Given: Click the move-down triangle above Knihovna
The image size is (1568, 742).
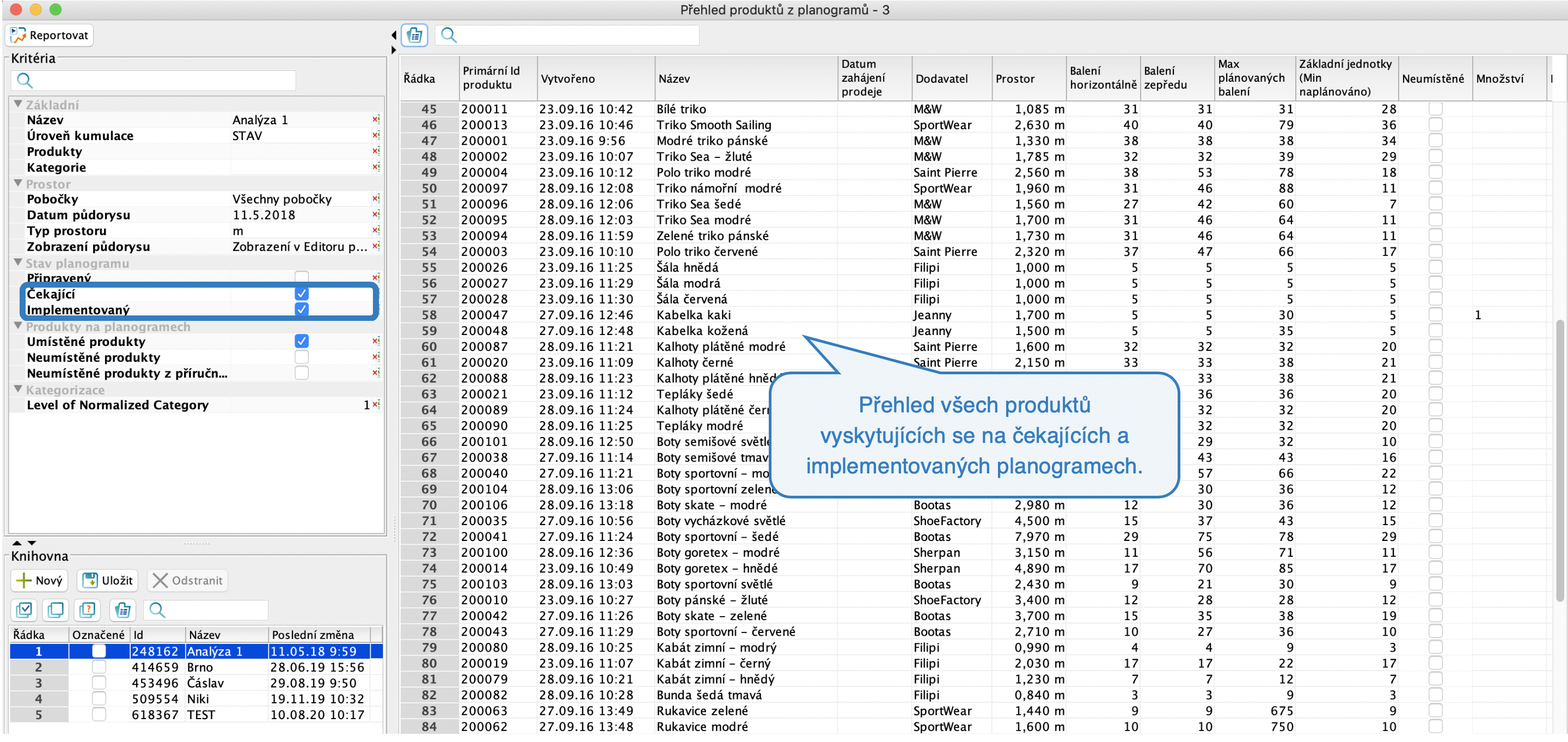Looking at the screenshot, I should coord(32,543).
